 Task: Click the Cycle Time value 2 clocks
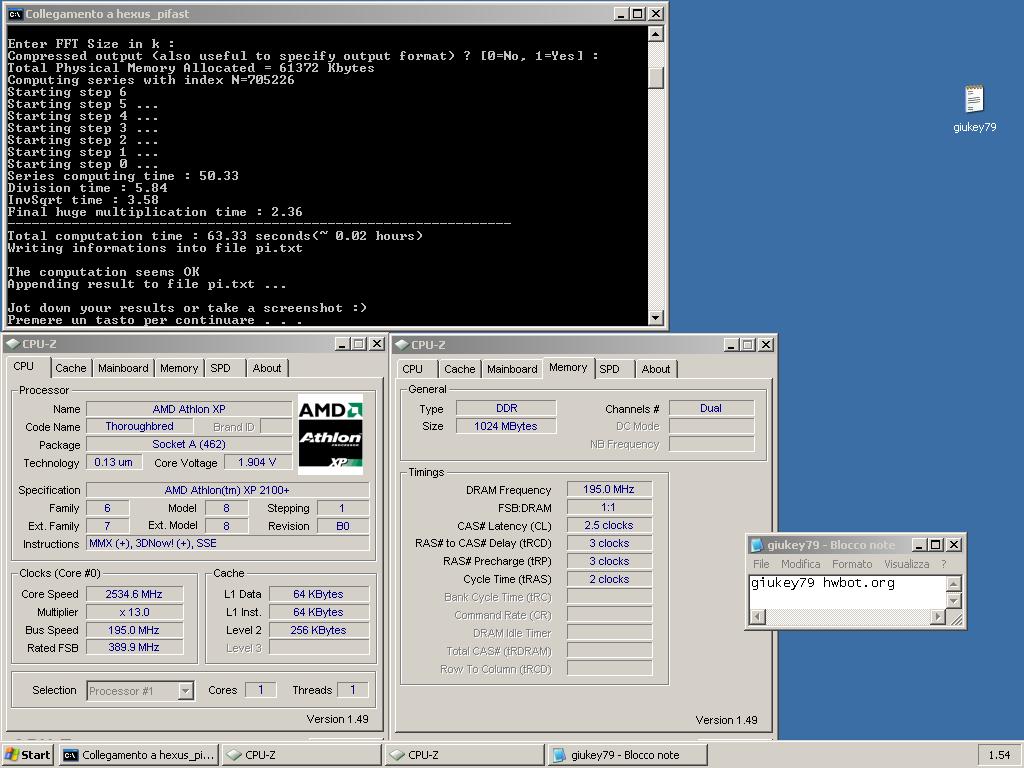[609, 579]
